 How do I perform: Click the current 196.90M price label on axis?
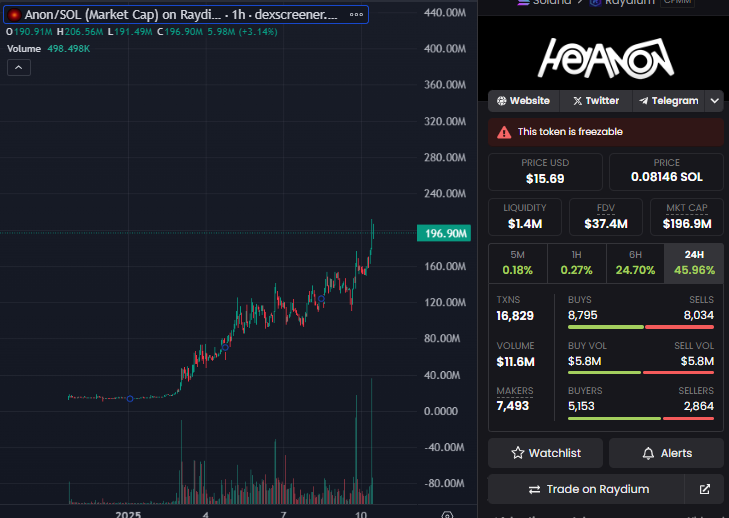[x=444, y=233]
